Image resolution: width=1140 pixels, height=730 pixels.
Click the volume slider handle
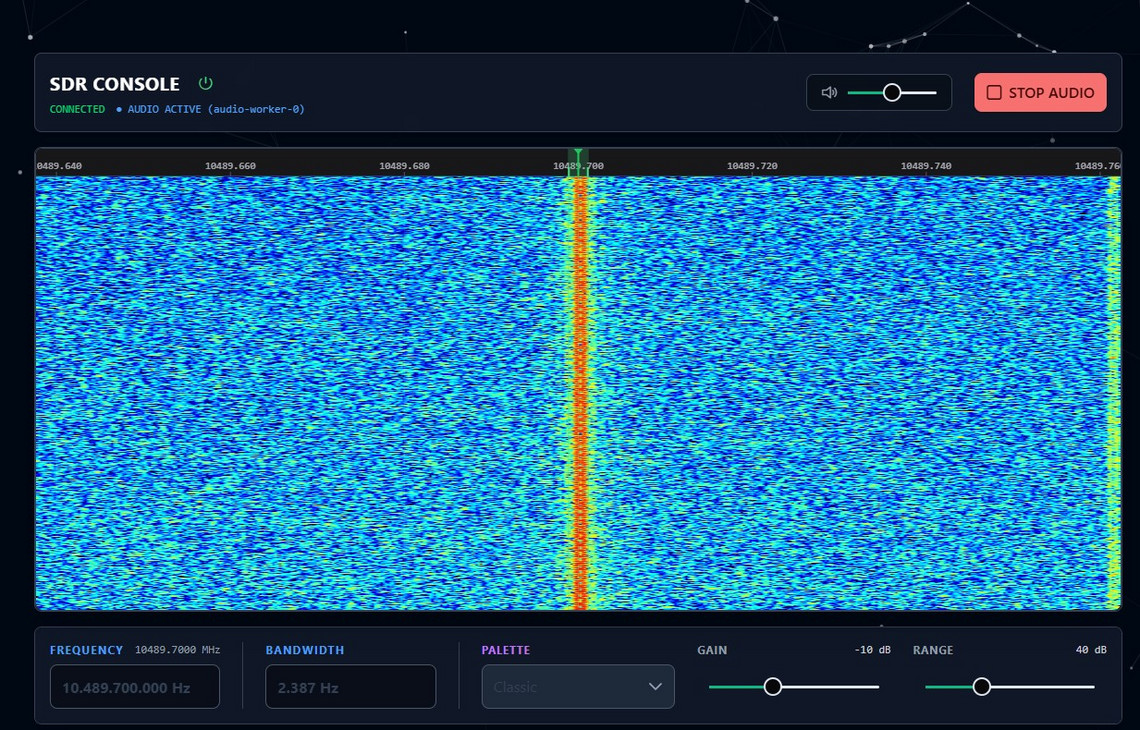pos(892,93)
